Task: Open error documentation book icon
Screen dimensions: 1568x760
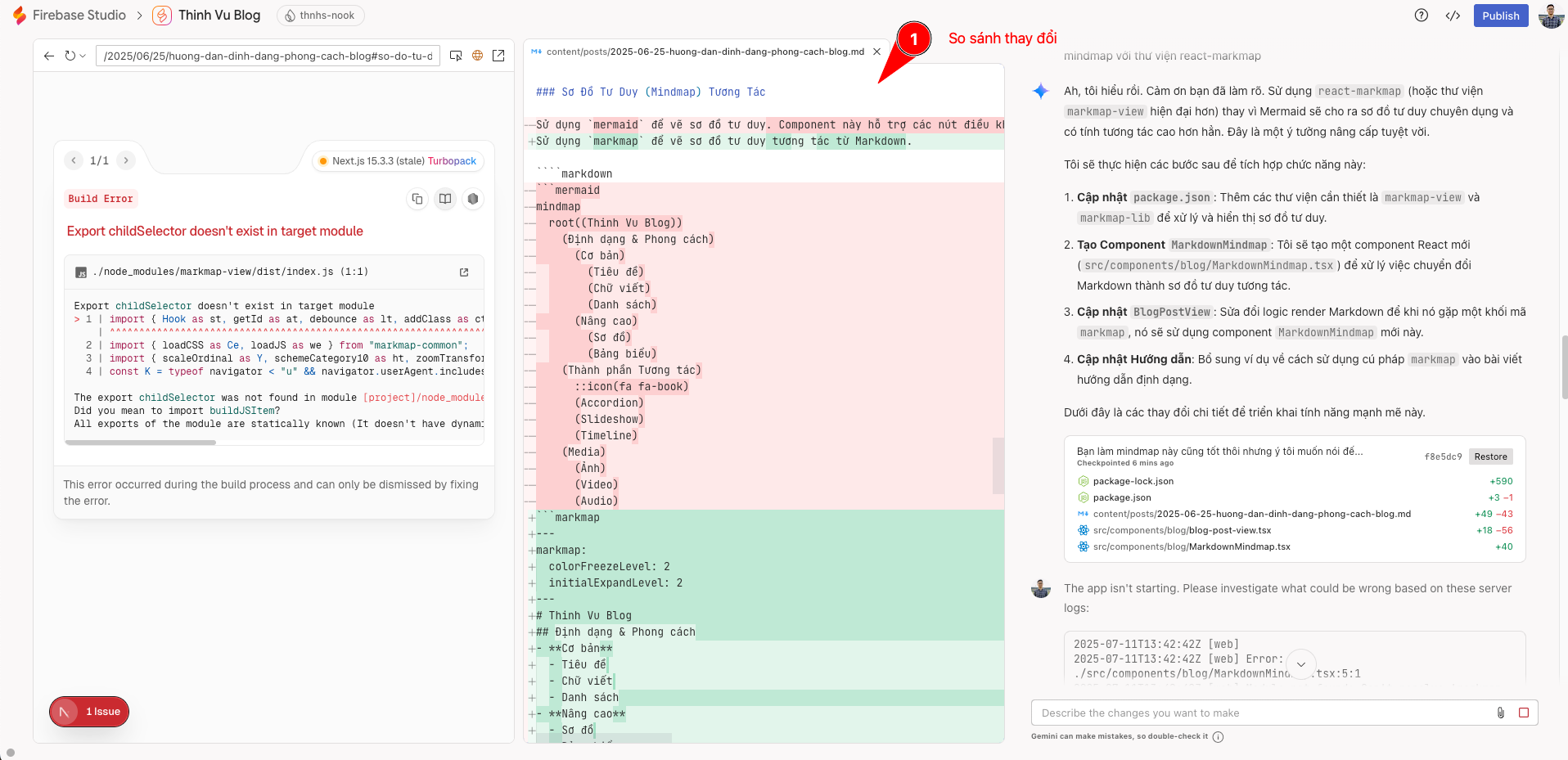Action: click(445, 199)
